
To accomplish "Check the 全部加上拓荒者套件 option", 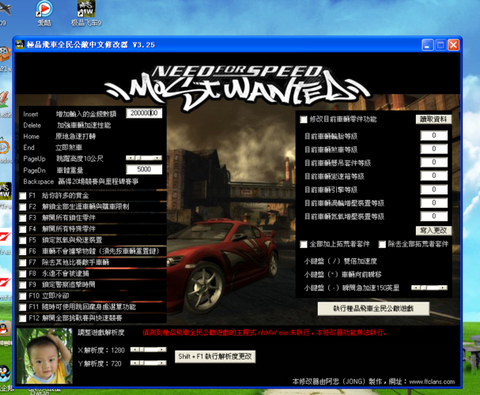I will (x=303, y=244).
